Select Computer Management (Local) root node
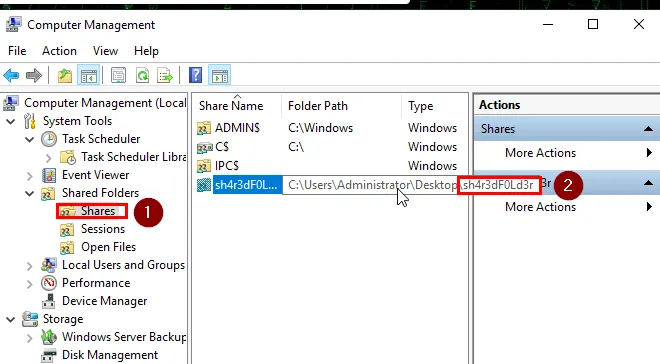Viewport: 660px width, 364px height. coord(105,103)
